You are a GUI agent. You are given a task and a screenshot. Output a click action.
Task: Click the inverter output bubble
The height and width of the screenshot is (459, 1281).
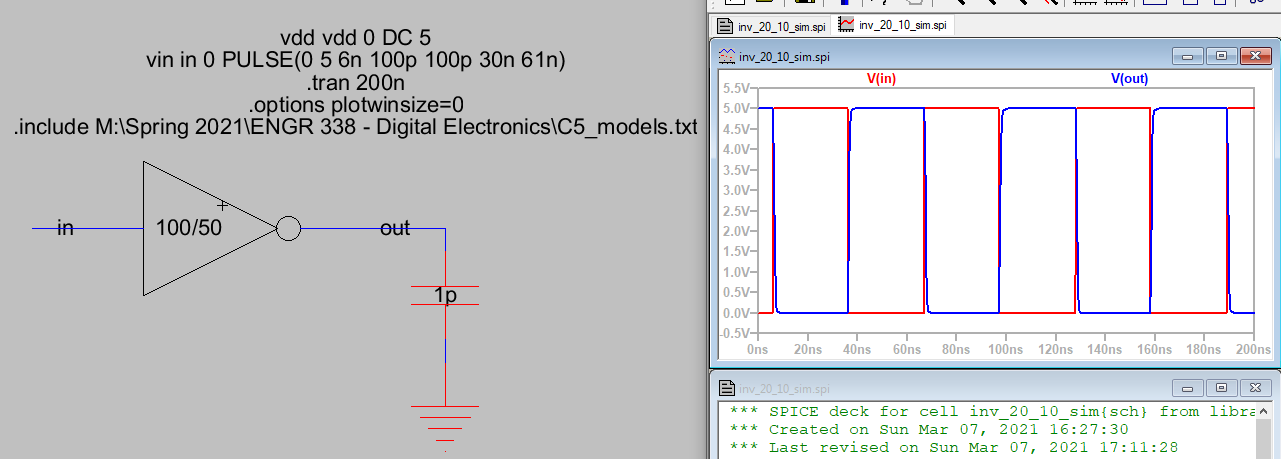click(288, 229)
